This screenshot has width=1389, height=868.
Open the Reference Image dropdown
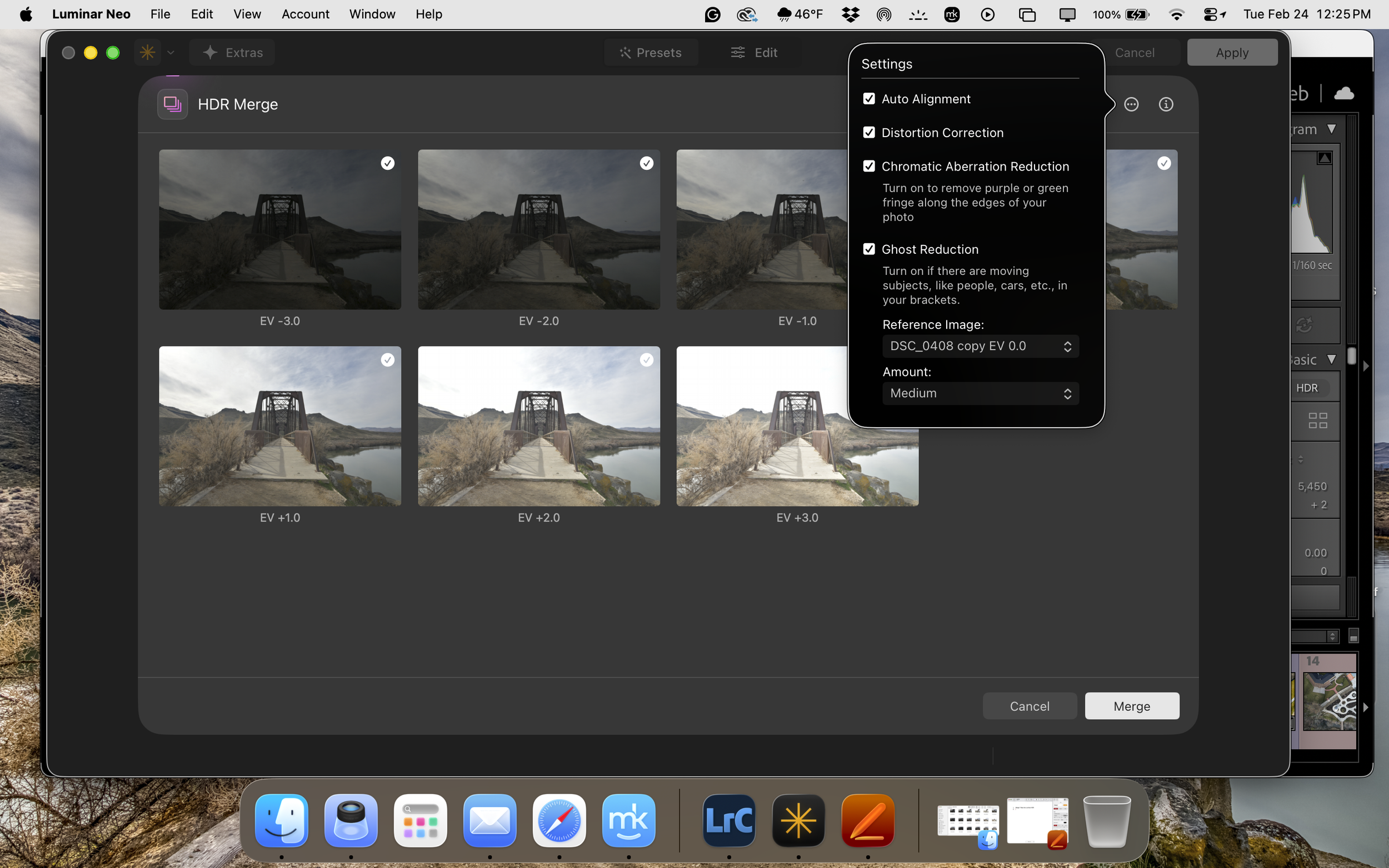[x=980, y=346]
